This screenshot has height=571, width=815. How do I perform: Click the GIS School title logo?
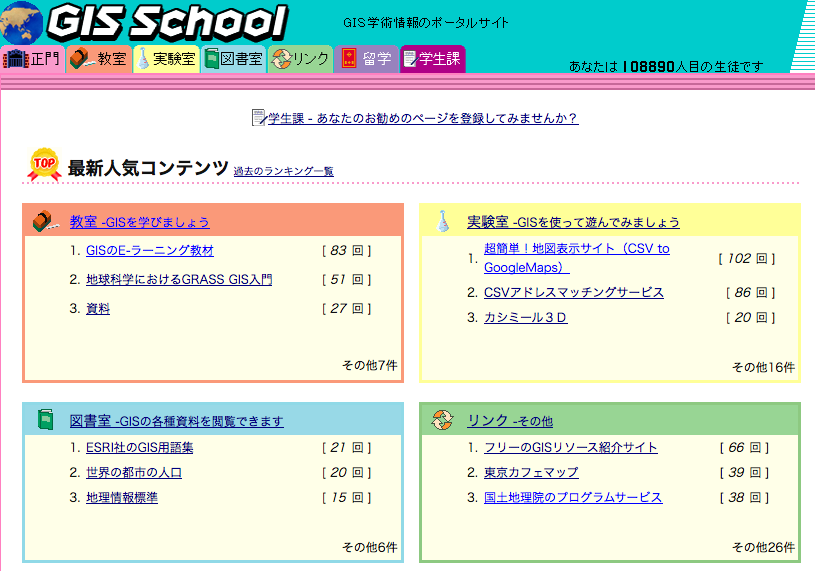click(x=167, y=22)
